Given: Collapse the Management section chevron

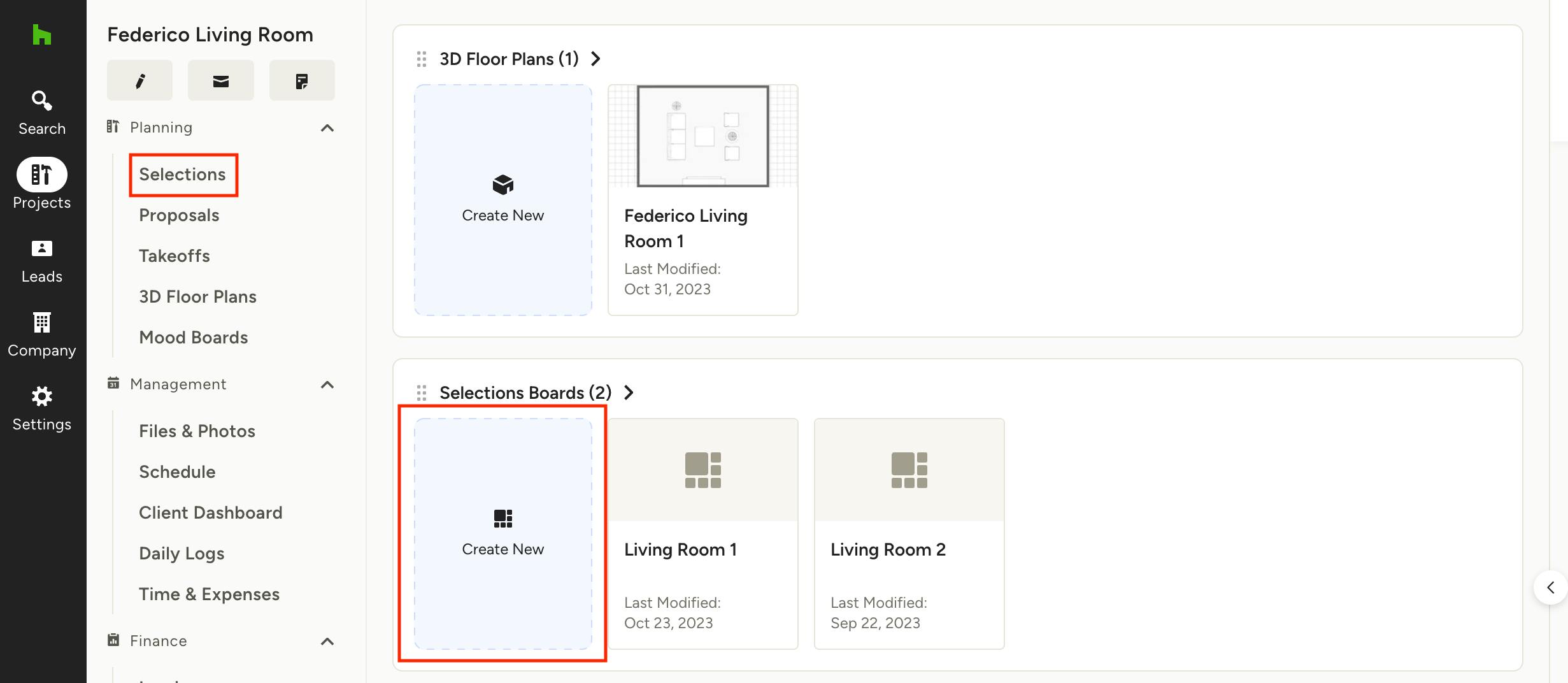Looking at the screenshot, I should (327, 385).
